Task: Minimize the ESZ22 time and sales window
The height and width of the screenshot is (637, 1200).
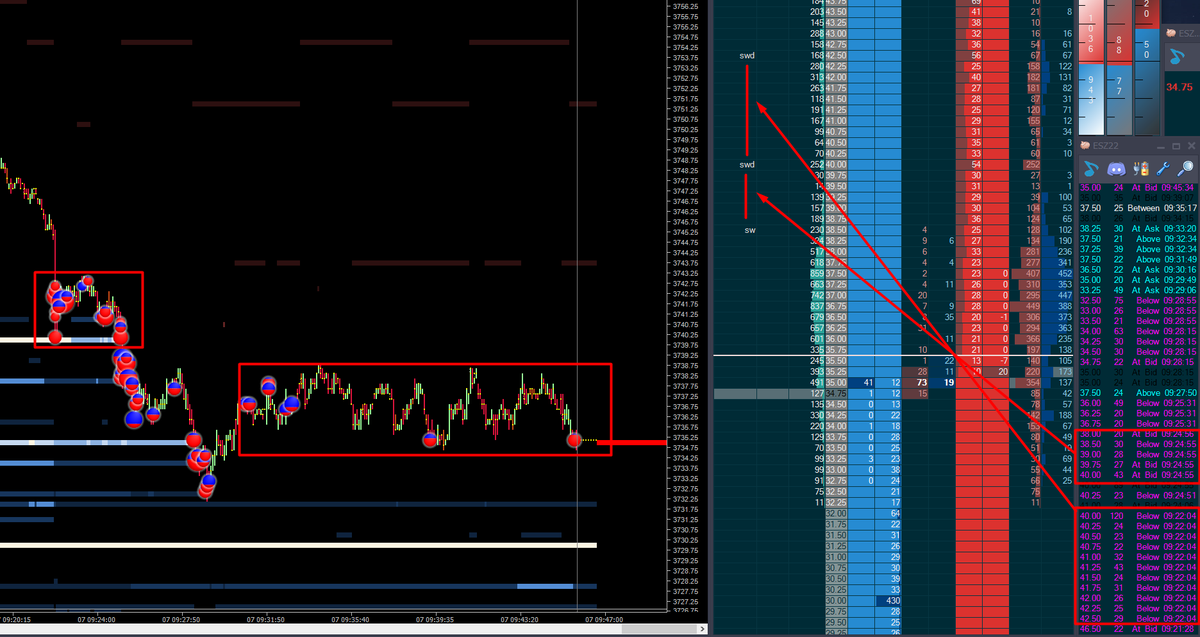Action: click(x=1160, y=147)
